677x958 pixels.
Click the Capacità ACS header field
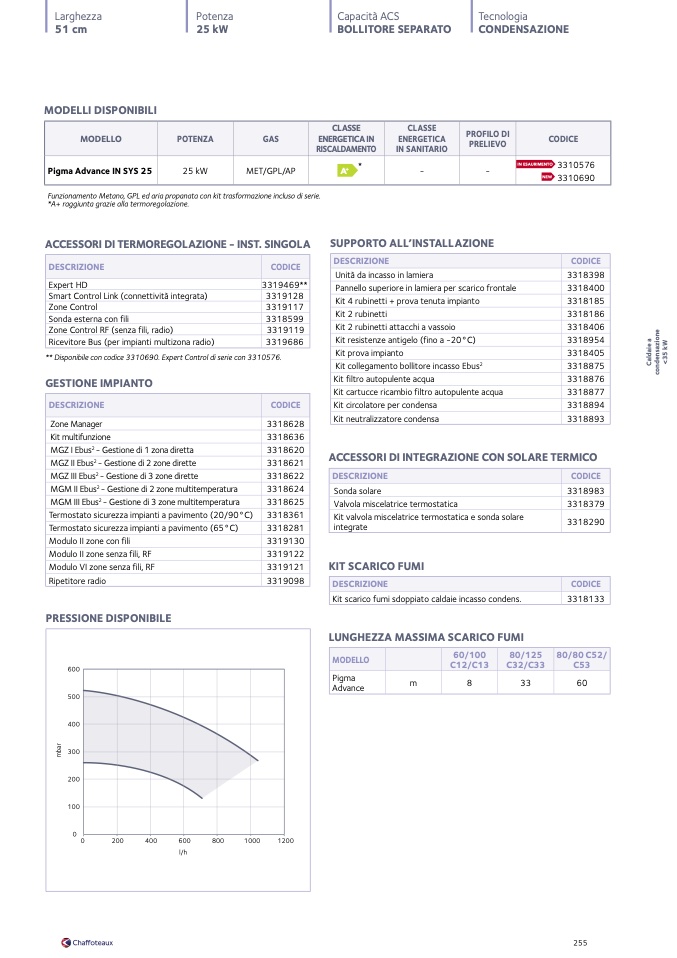point(393,23)
